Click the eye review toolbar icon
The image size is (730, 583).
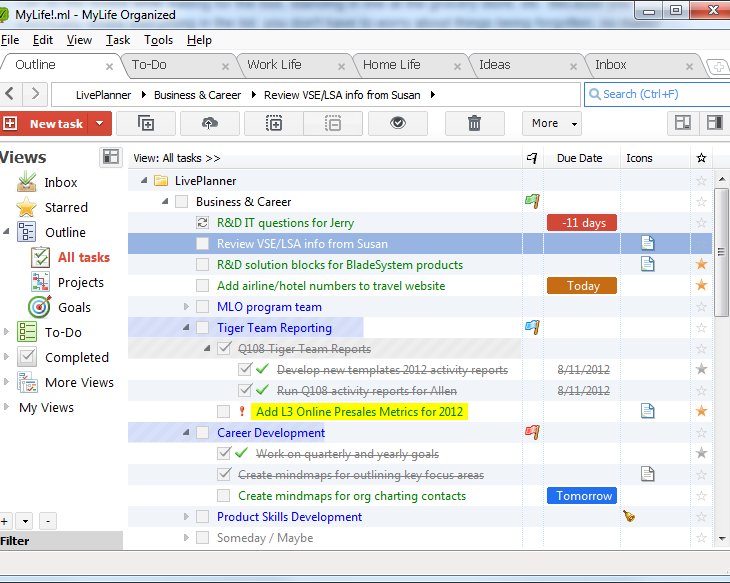(398, 123)
